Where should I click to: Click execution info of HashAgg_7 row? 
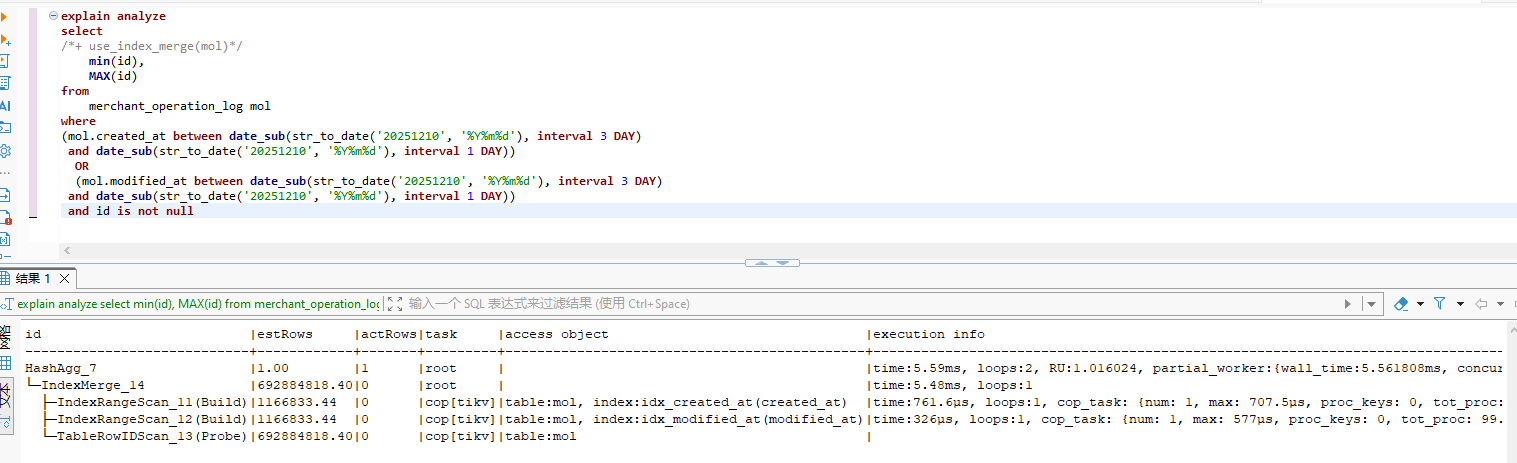(x=1187, y=368)
